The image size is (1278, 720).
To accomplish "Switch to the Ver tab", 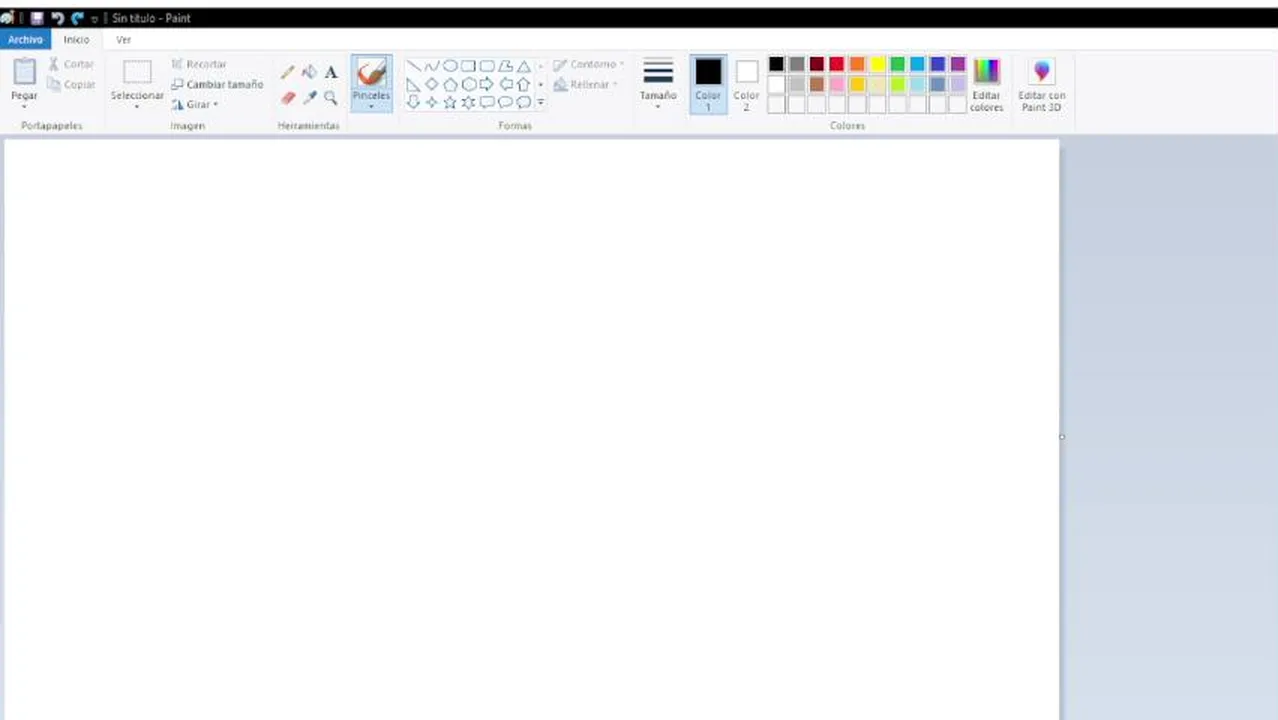I will tap(124, 39).
